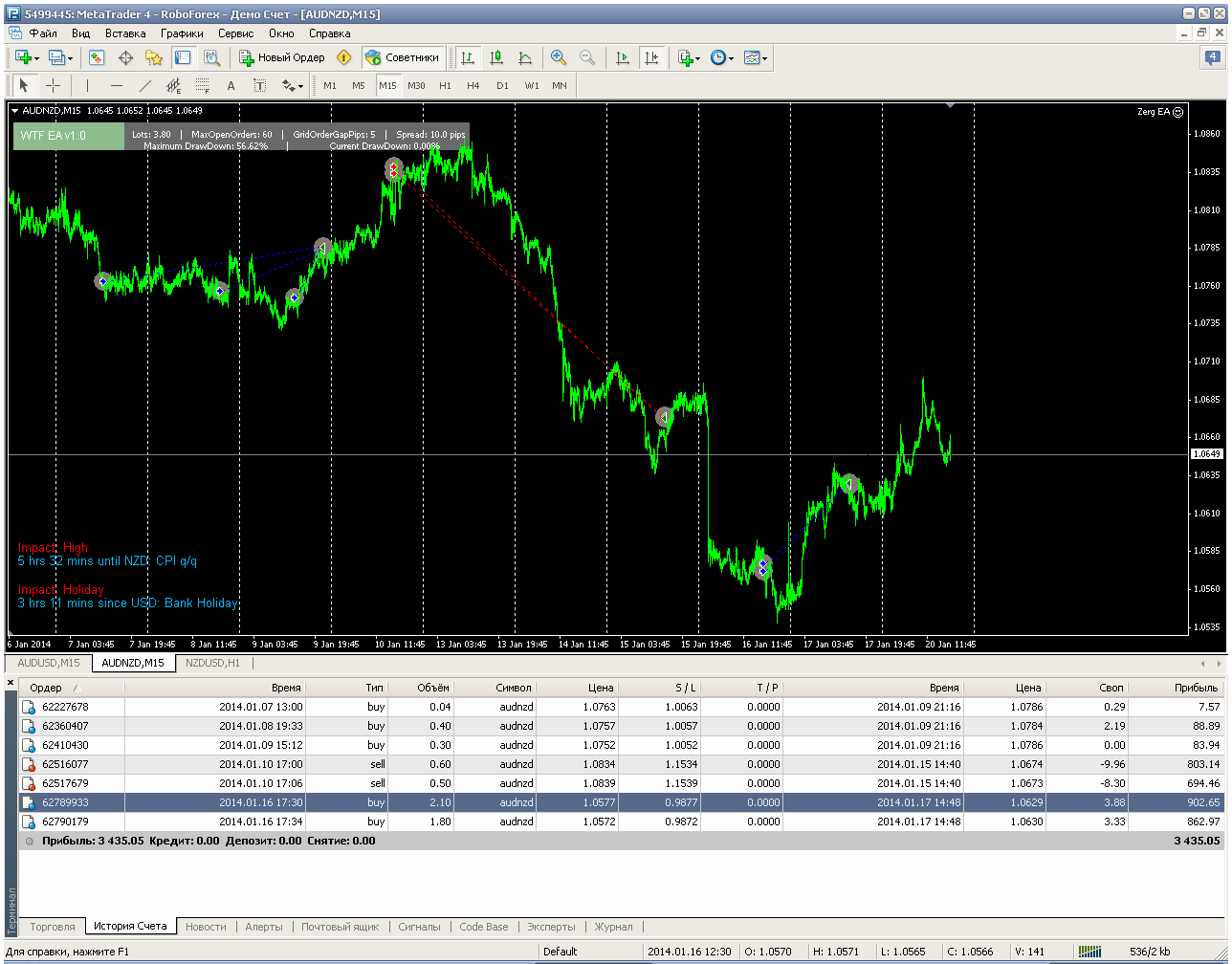Sort history by Ордер column header
The image size is (1232, 964).
coord(72,688)
